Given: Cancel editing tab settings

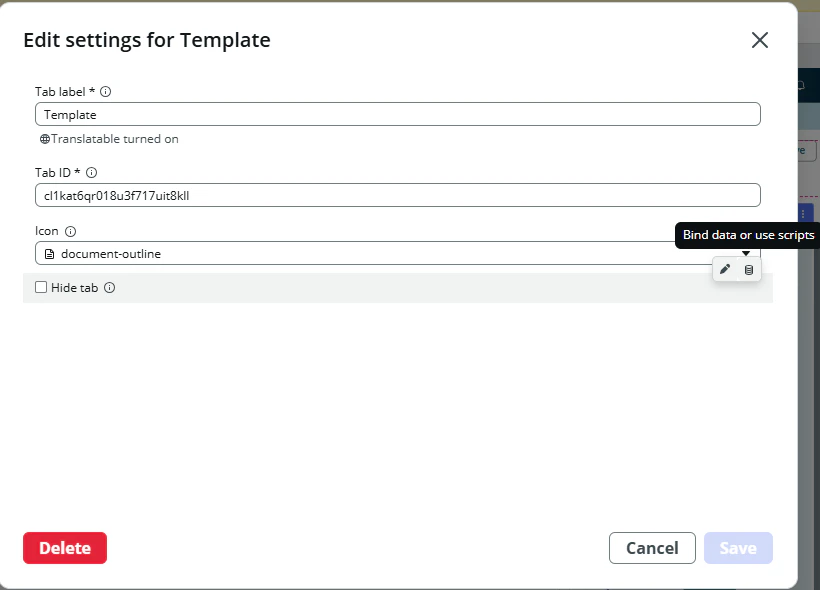Looking at the screenshot, I should point(652,548).
